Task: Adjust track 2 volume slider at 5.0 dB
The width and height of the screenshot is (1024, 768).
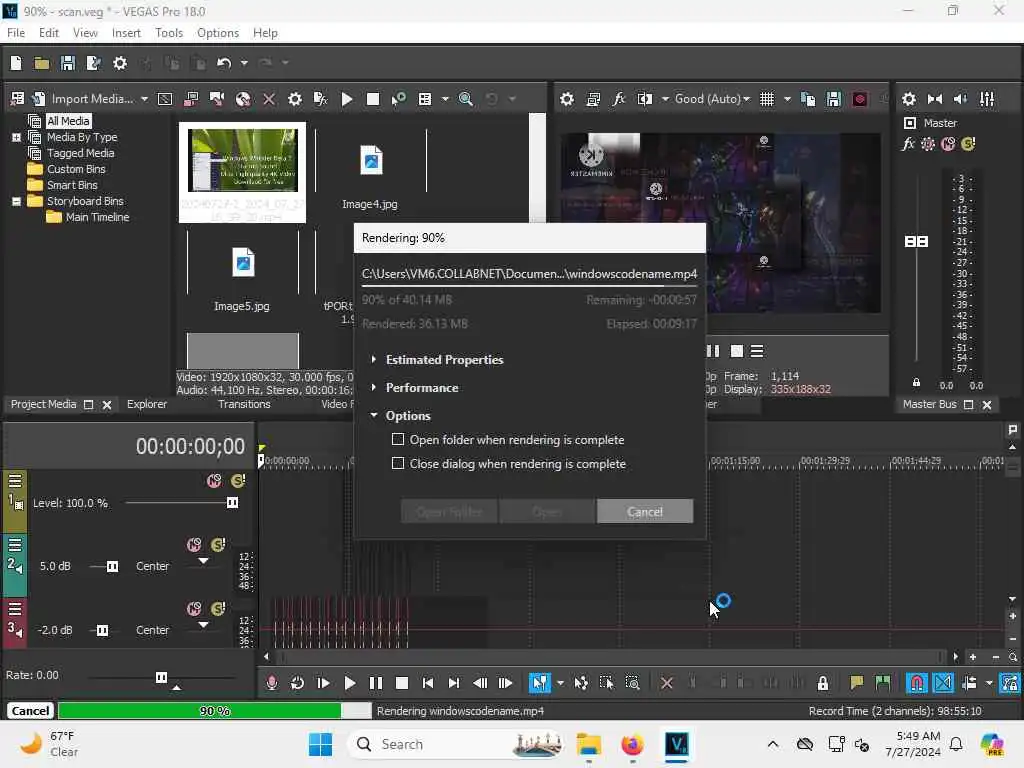Action: point(112,566)
